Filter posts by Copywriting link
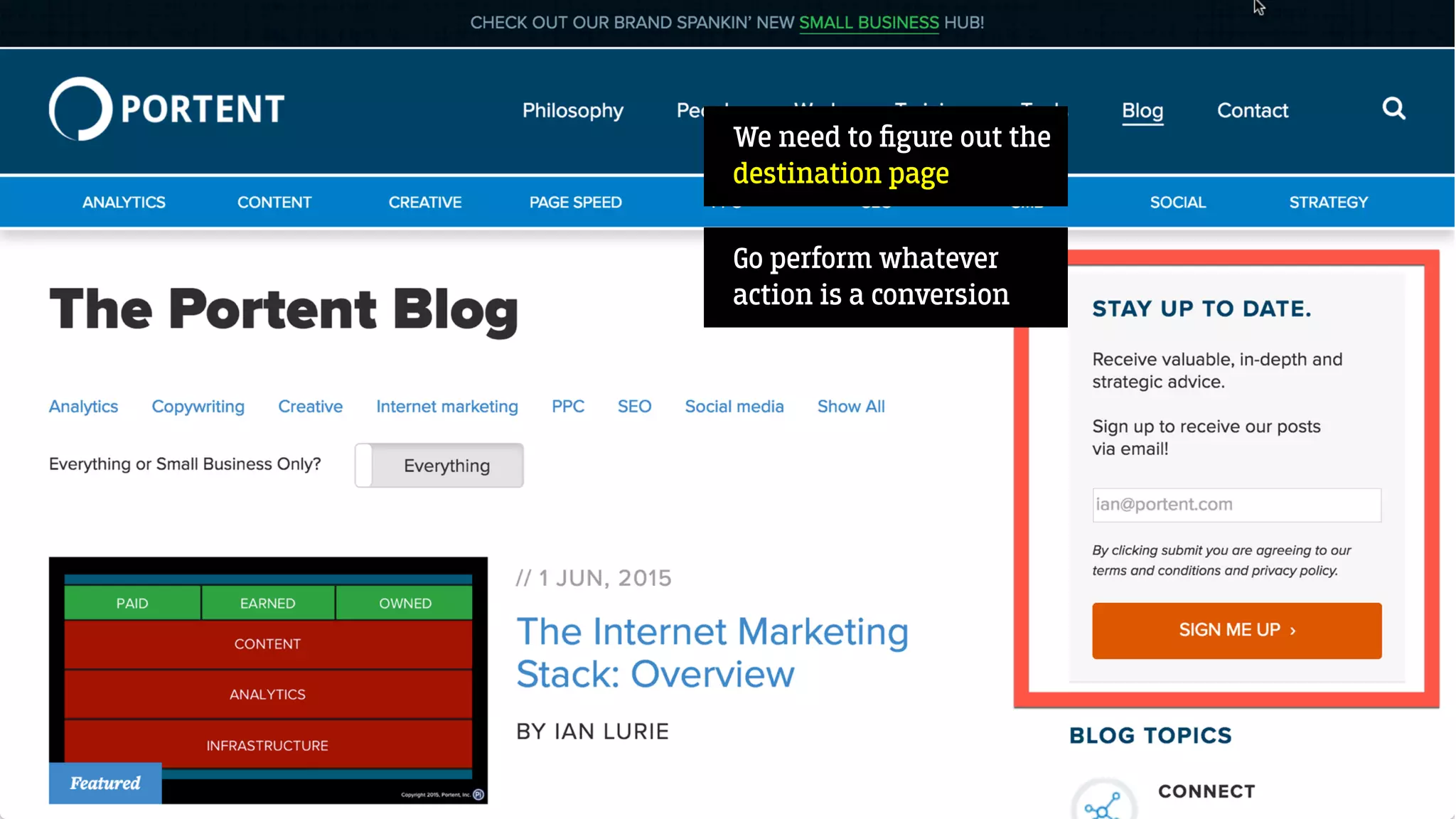 [198, 407]
